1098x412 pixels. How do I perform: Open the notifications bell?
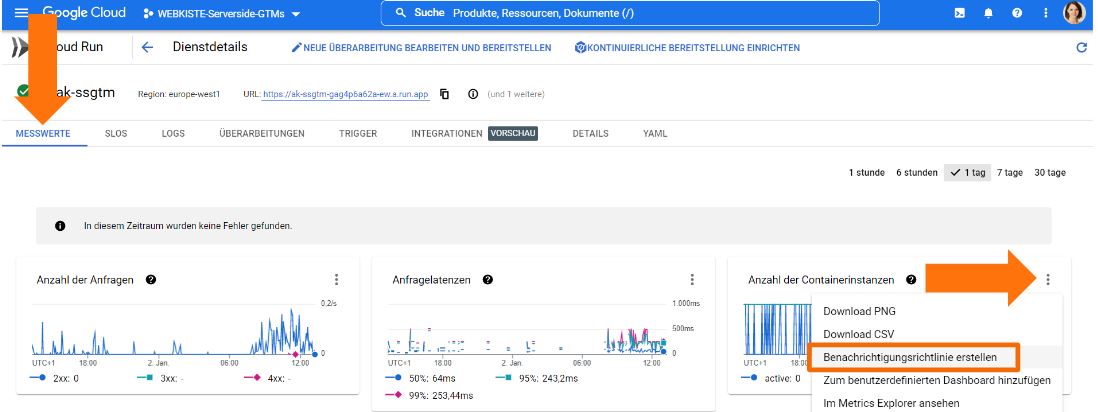(x=989, y=13)
